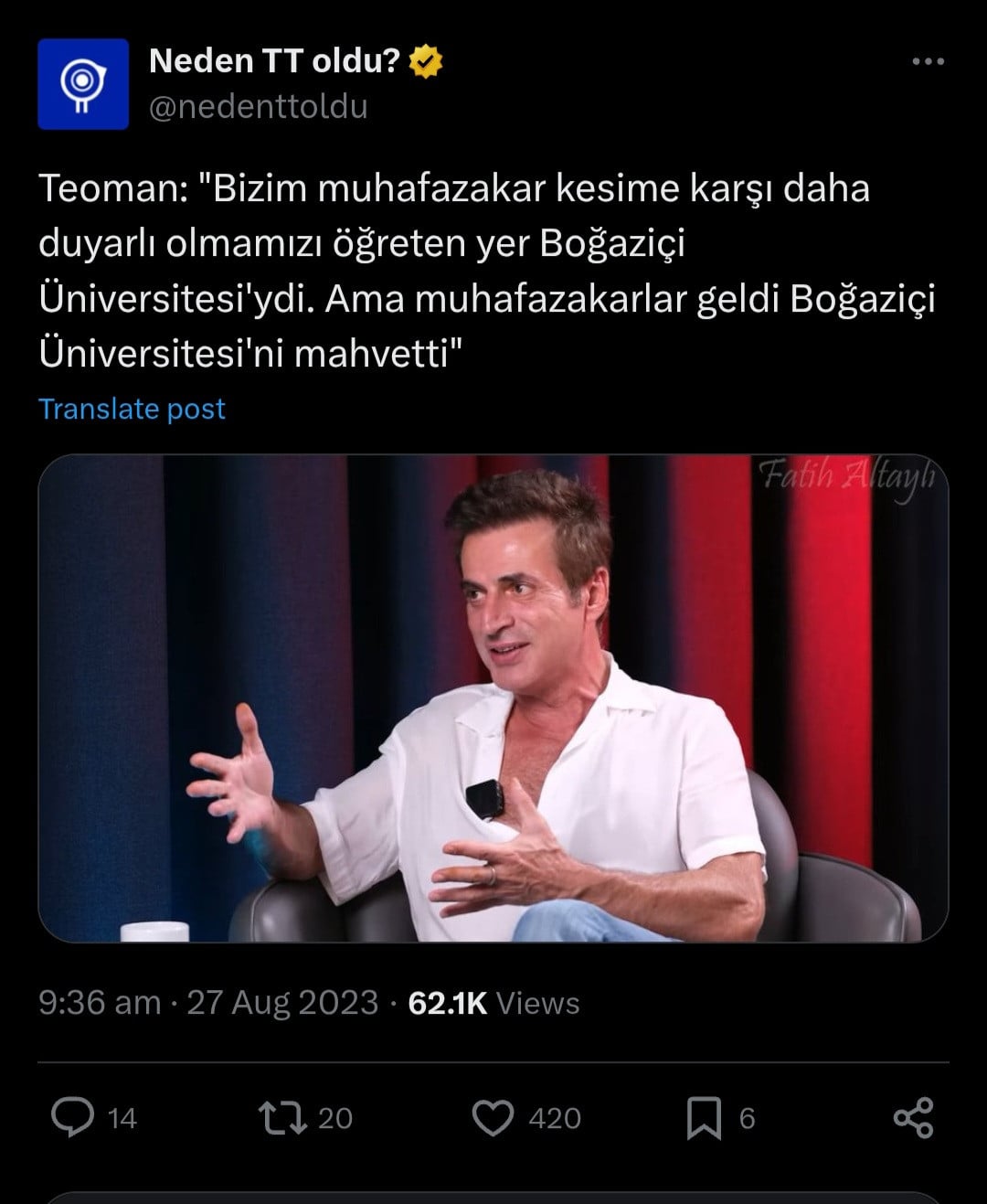Image resolution: width=987 pixels, height=1204 pixels.
Task: Open the Neden TT oldu? display name
Action: point(274,61)
